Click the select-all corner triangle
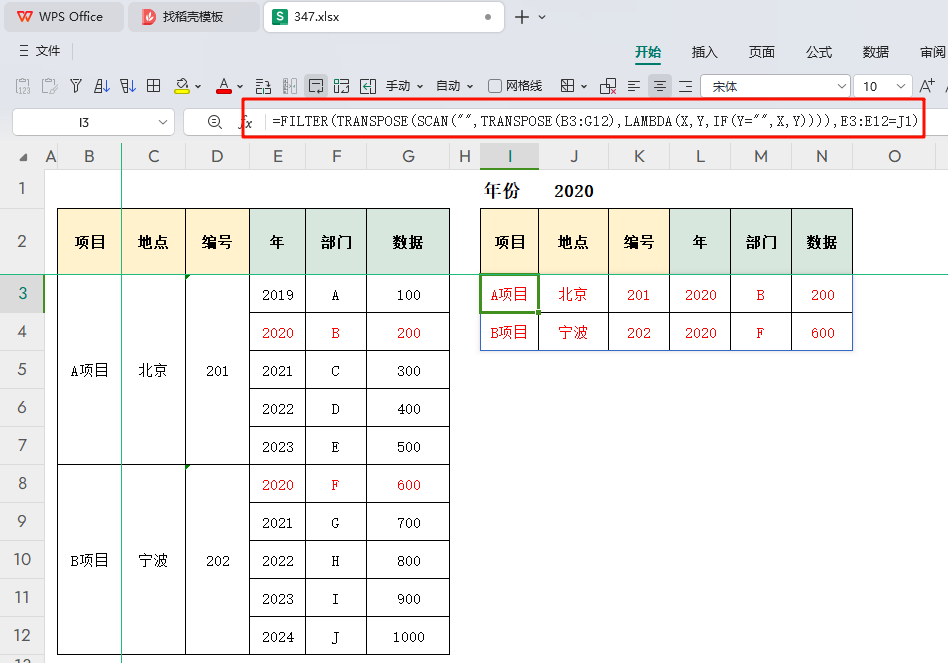Viewport: 948px width, 663px height. [x=23, y=157]
